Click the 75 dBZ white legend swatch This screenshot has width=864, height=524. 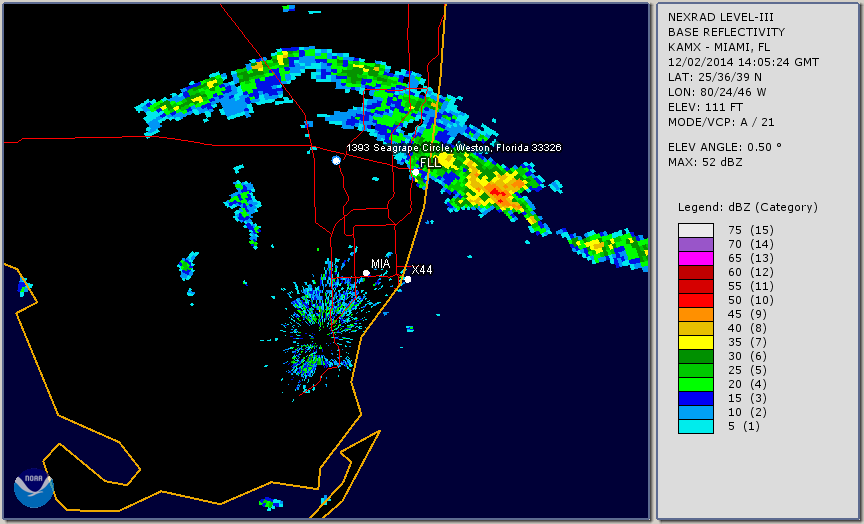click(695, 230)
